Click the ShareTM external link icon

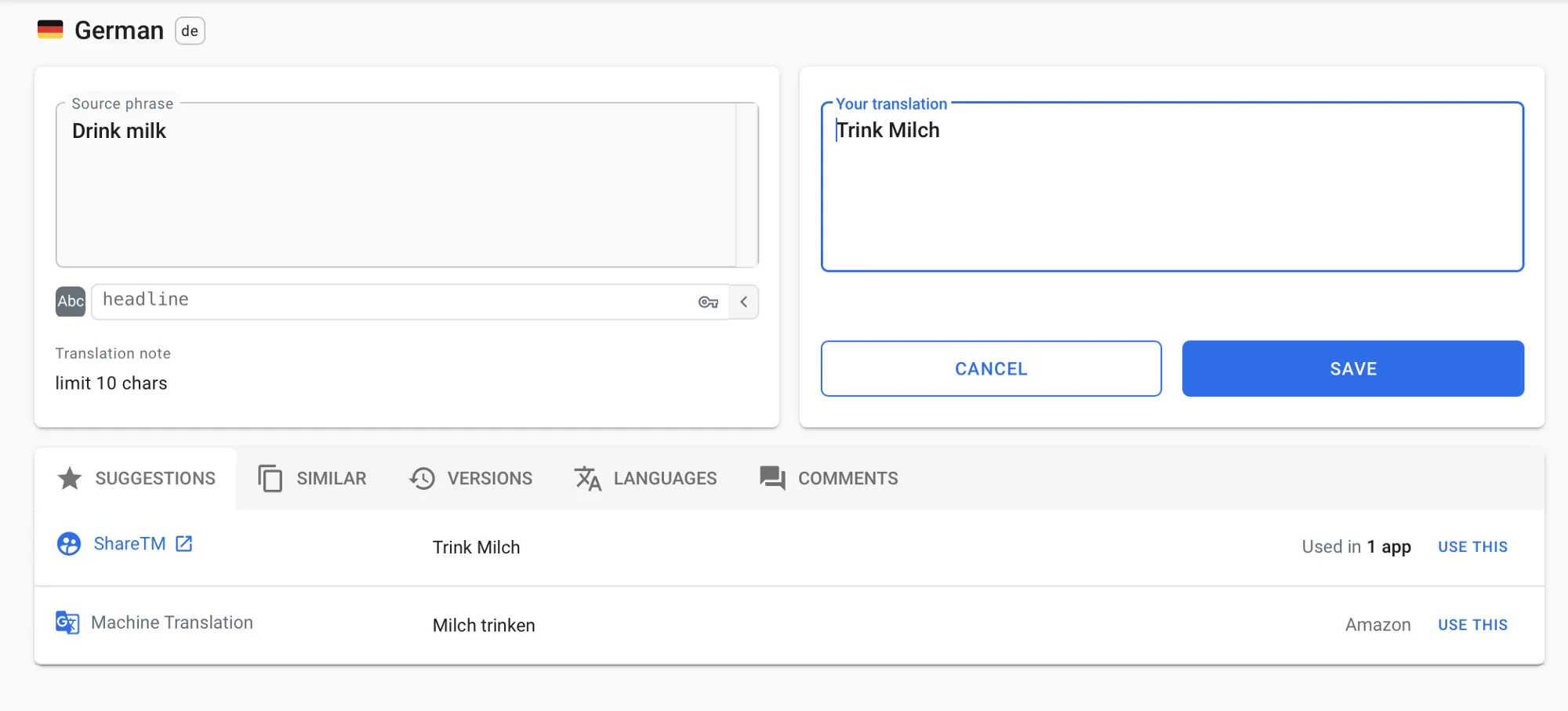click(184, 543)
